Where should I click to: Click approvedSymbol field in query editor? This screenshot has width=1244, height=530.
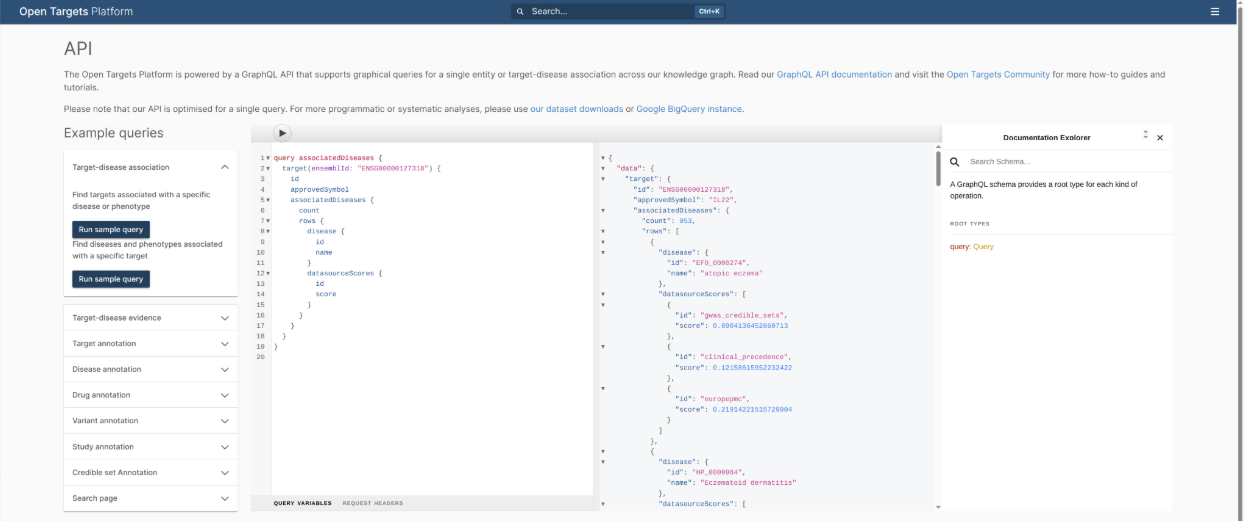[x=319, y=189]
